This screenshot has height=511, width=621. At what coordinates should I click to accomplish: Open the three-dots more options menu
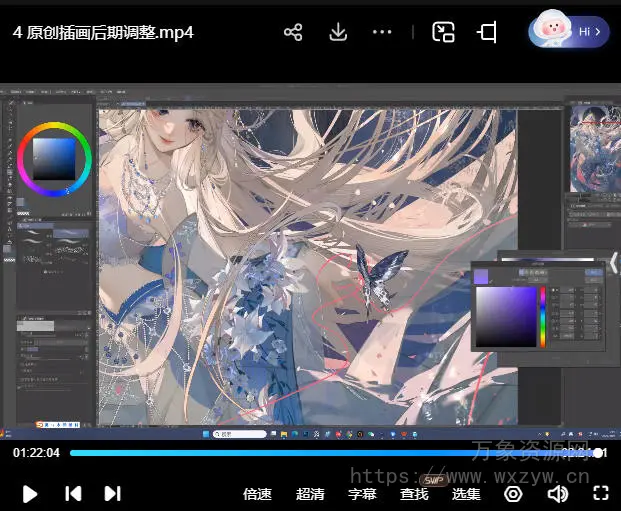(382, 32)
